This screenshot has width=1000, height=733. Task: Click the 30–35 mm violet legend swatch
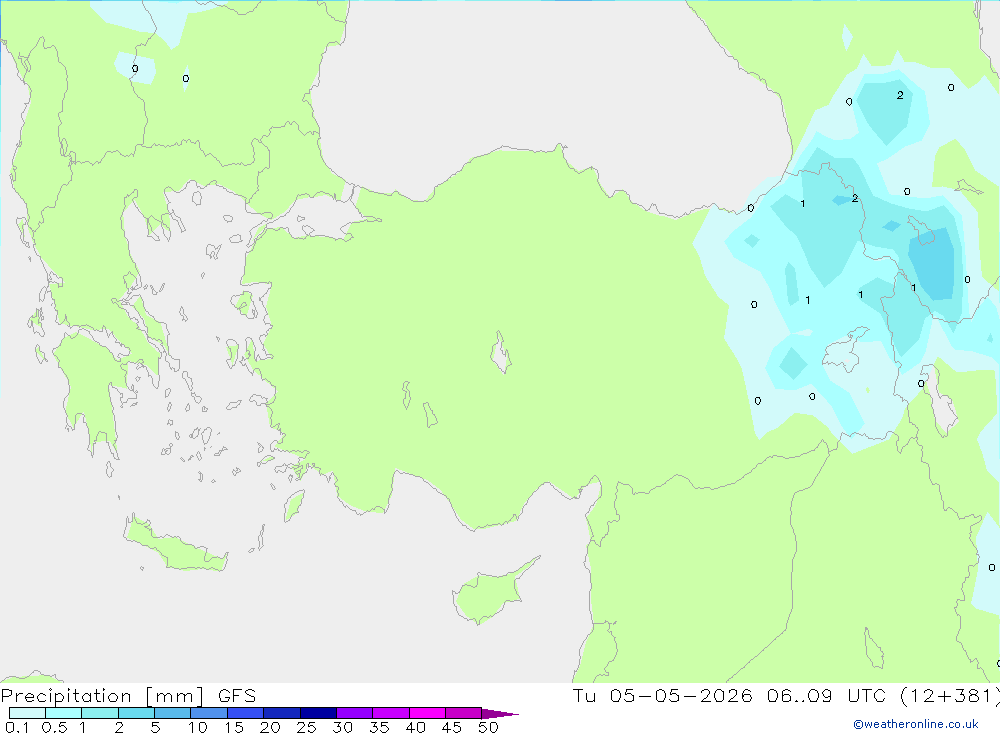coord(355,713)
